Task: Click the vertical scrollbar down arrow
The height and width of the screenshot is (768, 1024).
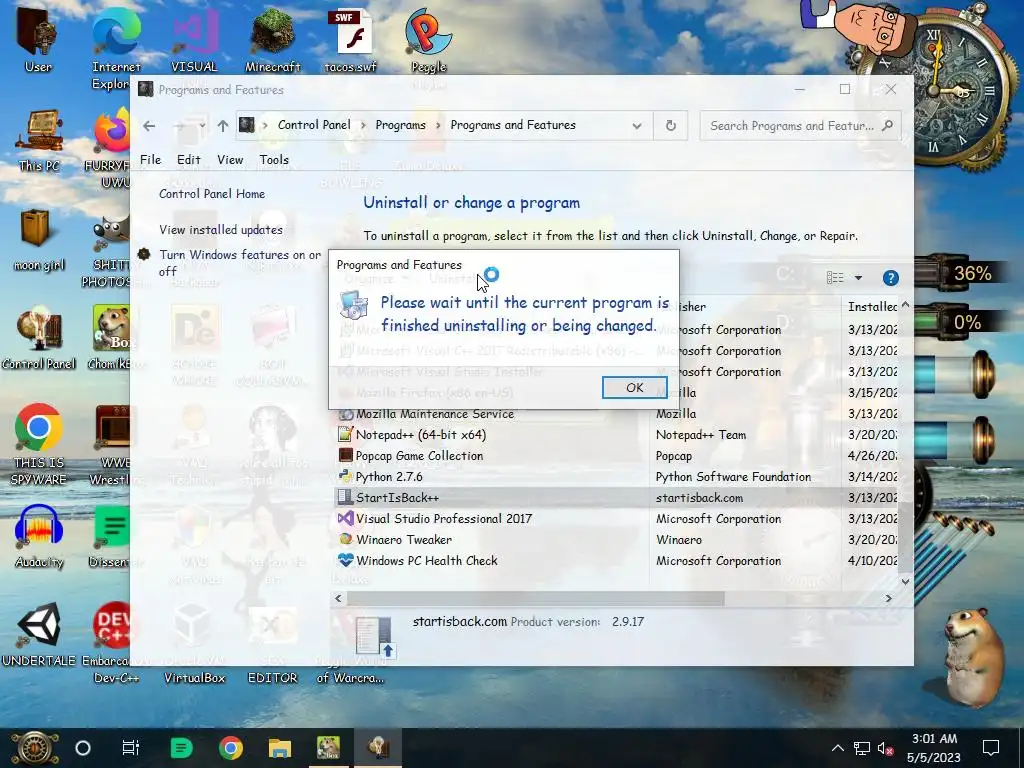Action: click(x=905, y=581)
